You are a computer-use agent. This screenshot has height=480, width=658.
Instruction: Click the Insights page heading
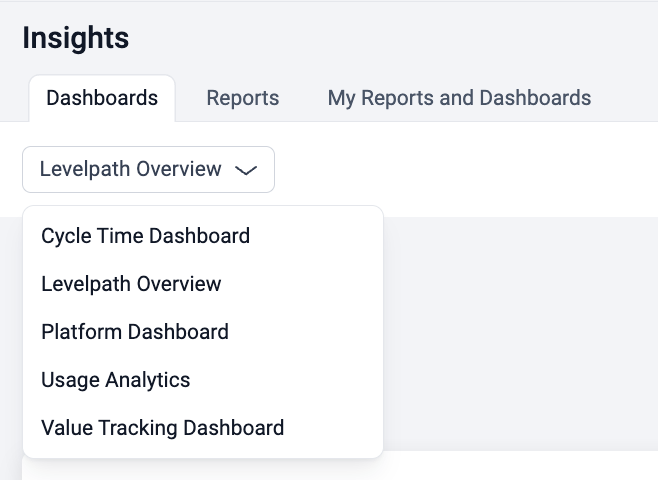(x=76, y=38)
